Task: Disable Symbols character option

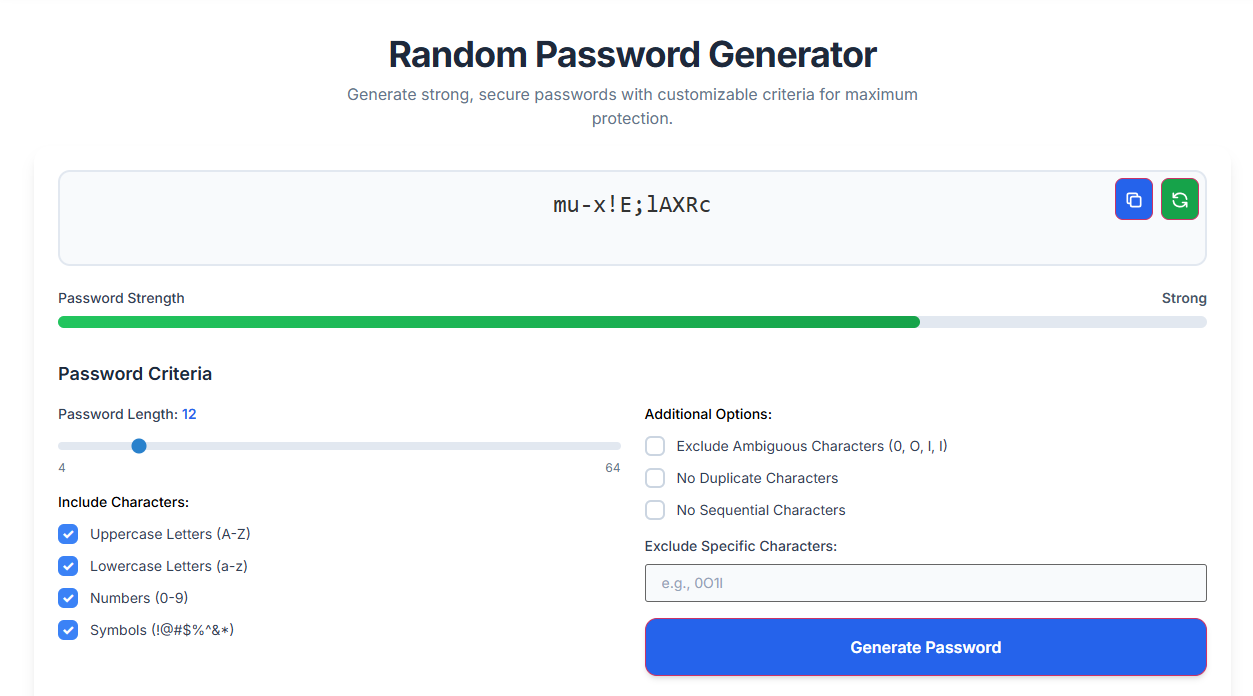Action: 68,630
